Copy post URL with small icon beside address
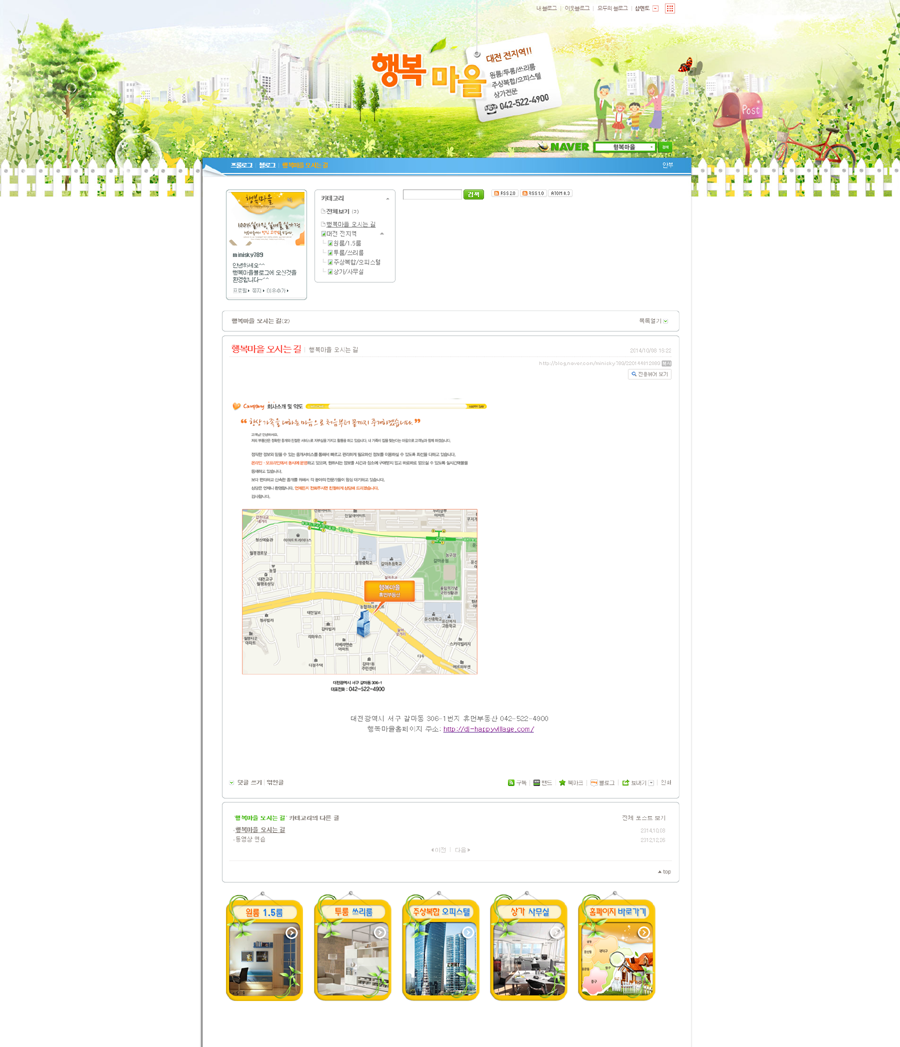The height and width of the screenshot is (1047, 900). [666, 363]
